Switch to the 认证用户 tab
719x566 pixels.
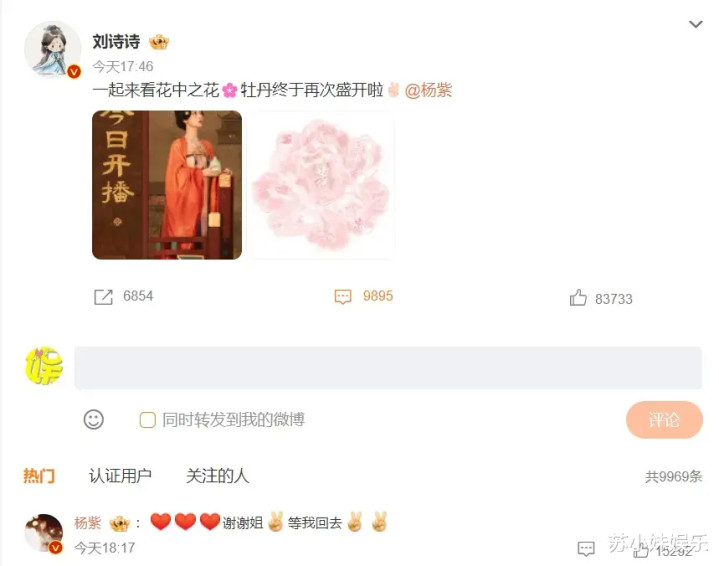point(120,476)
